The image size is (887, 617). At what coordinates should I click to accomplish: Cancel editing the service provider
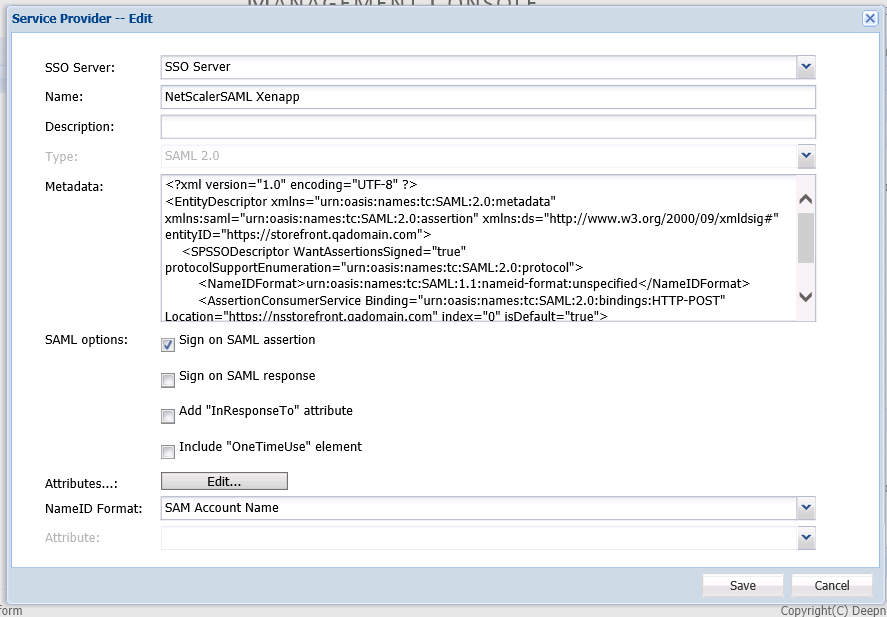(x=832, y=585)
